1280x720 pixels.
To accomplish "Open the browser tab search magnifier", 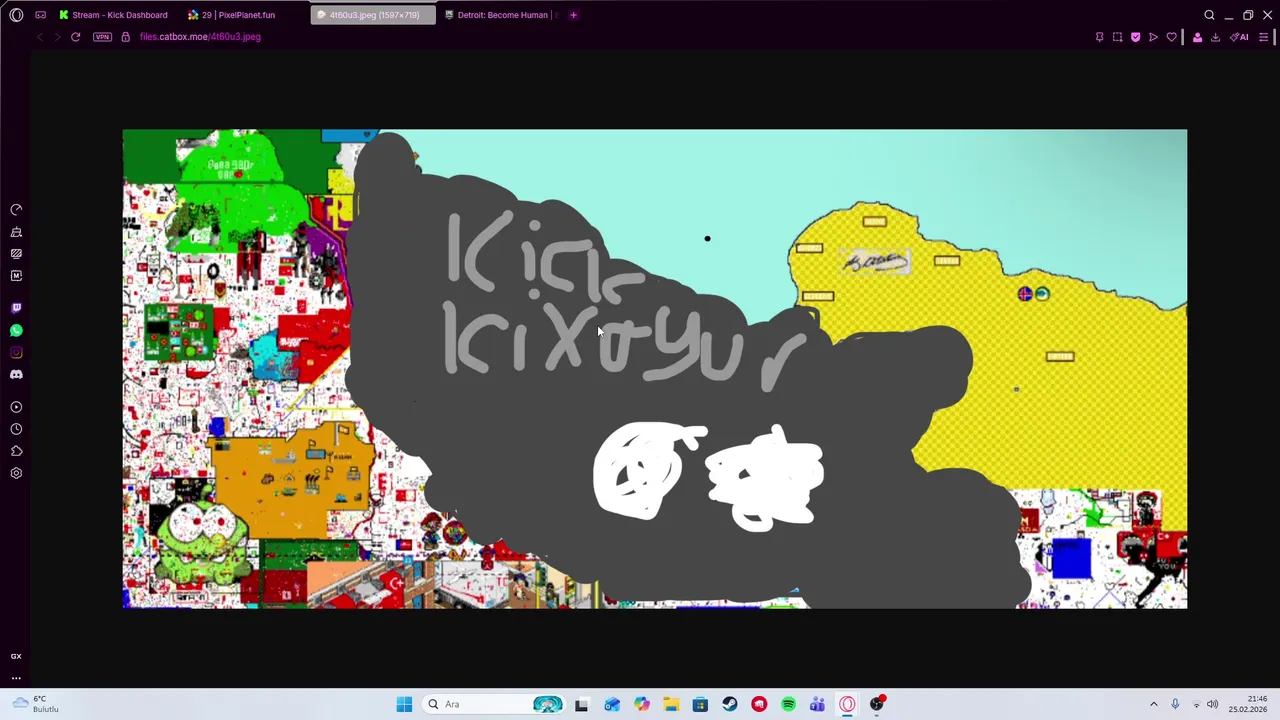I will point(1209,15).
